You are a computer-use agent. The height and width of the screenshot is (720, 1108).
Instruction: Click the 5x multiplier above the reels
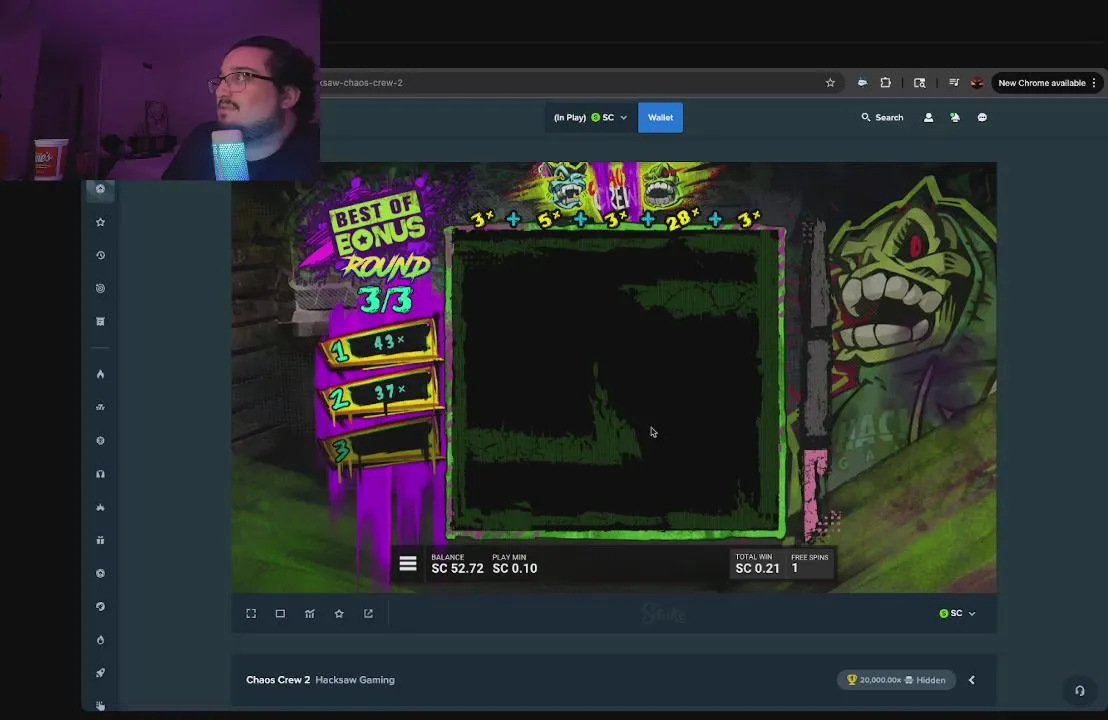click(x=549, y=219)
